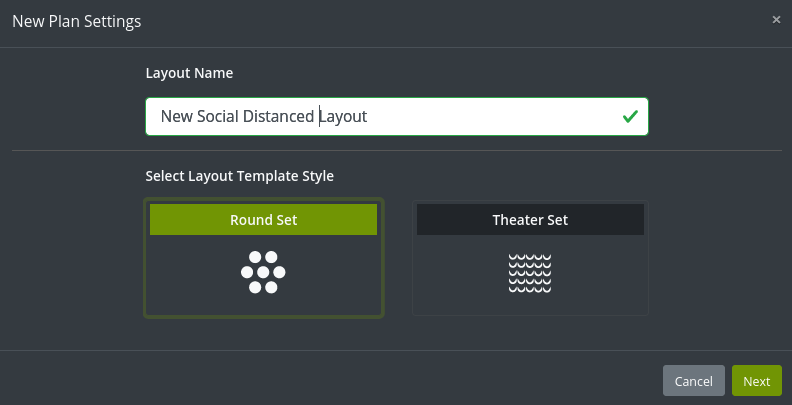
Task: Click the "Layout Name" field label
Action: tap(189, 73)
